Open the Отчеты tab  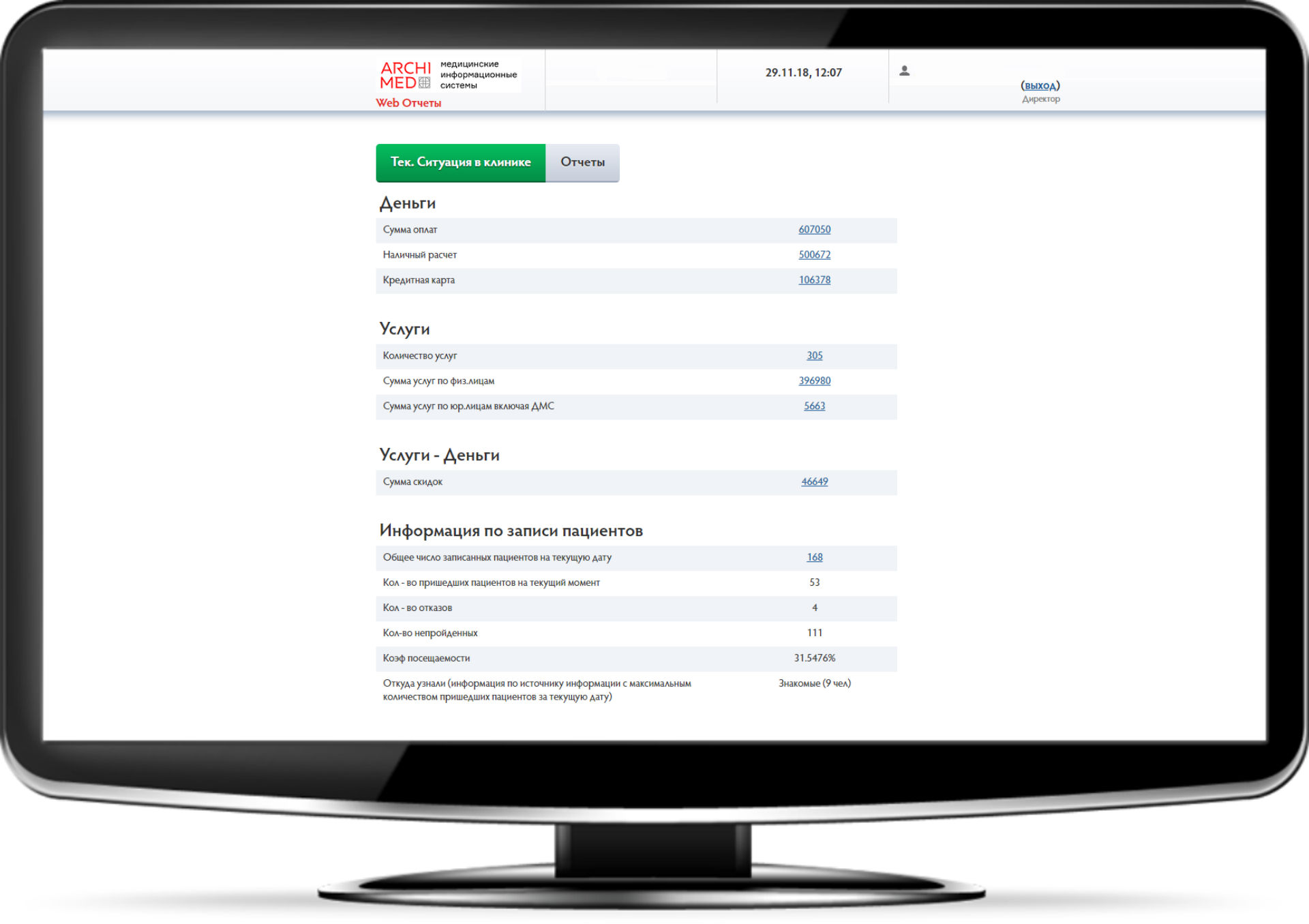pos(582,162)
